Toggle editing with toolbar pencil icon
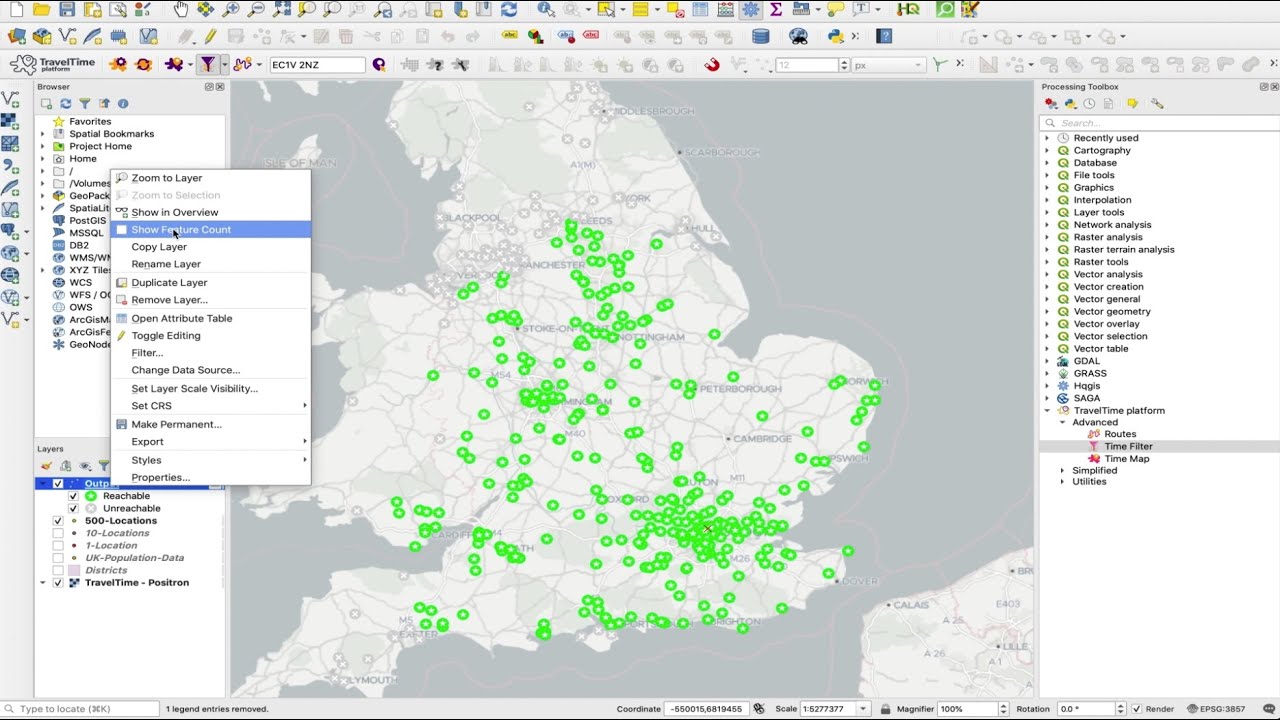The image size is (1280, 720). pyautogui.click(x=210, y=36)
